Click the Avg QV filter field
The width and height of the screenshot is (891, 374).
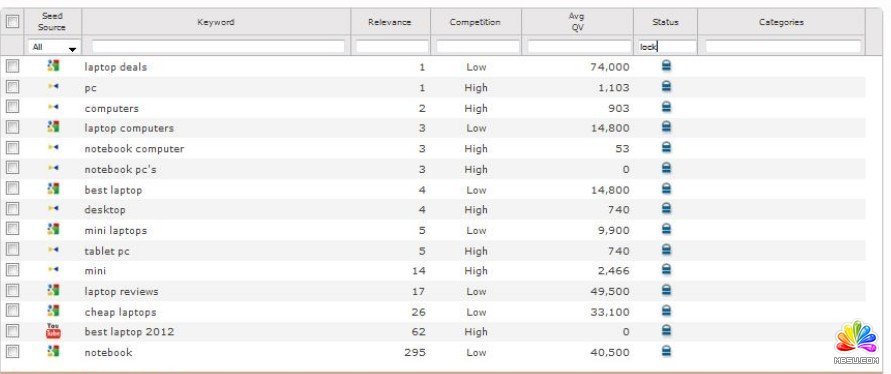pos(579,47)
